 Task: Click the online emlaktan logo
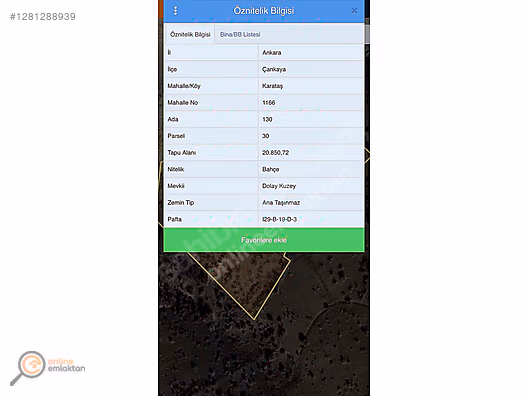(47, 368)
